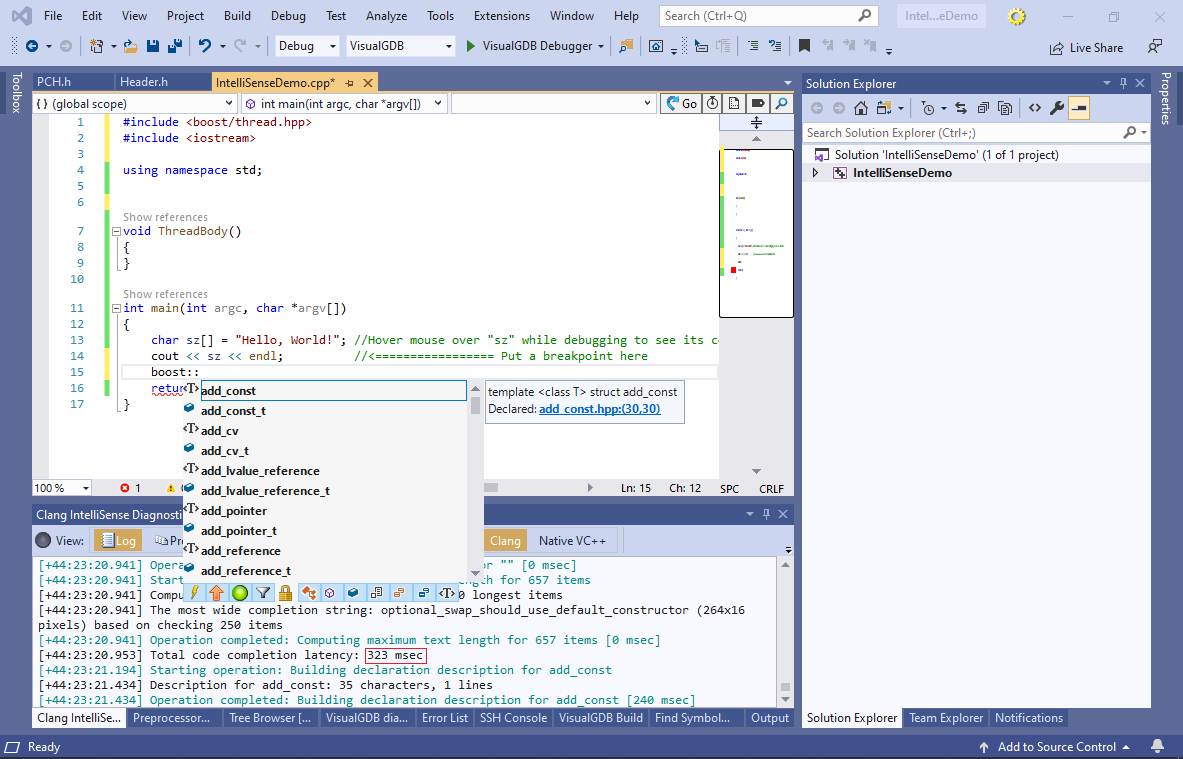1183x759 pixels.
Task: Open the VisualGDB Debugger dropdown arrow
Action: coord(601,46)
